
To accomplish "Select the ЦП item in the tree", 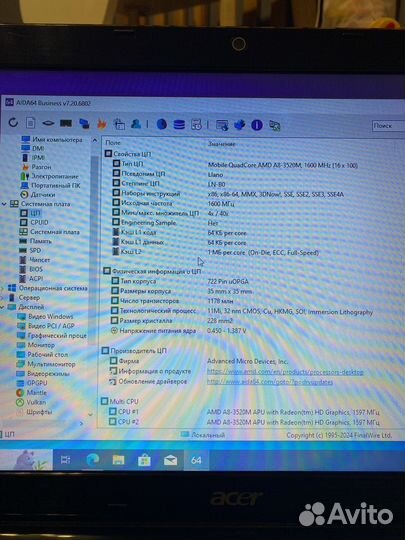I will coord(35,213).
